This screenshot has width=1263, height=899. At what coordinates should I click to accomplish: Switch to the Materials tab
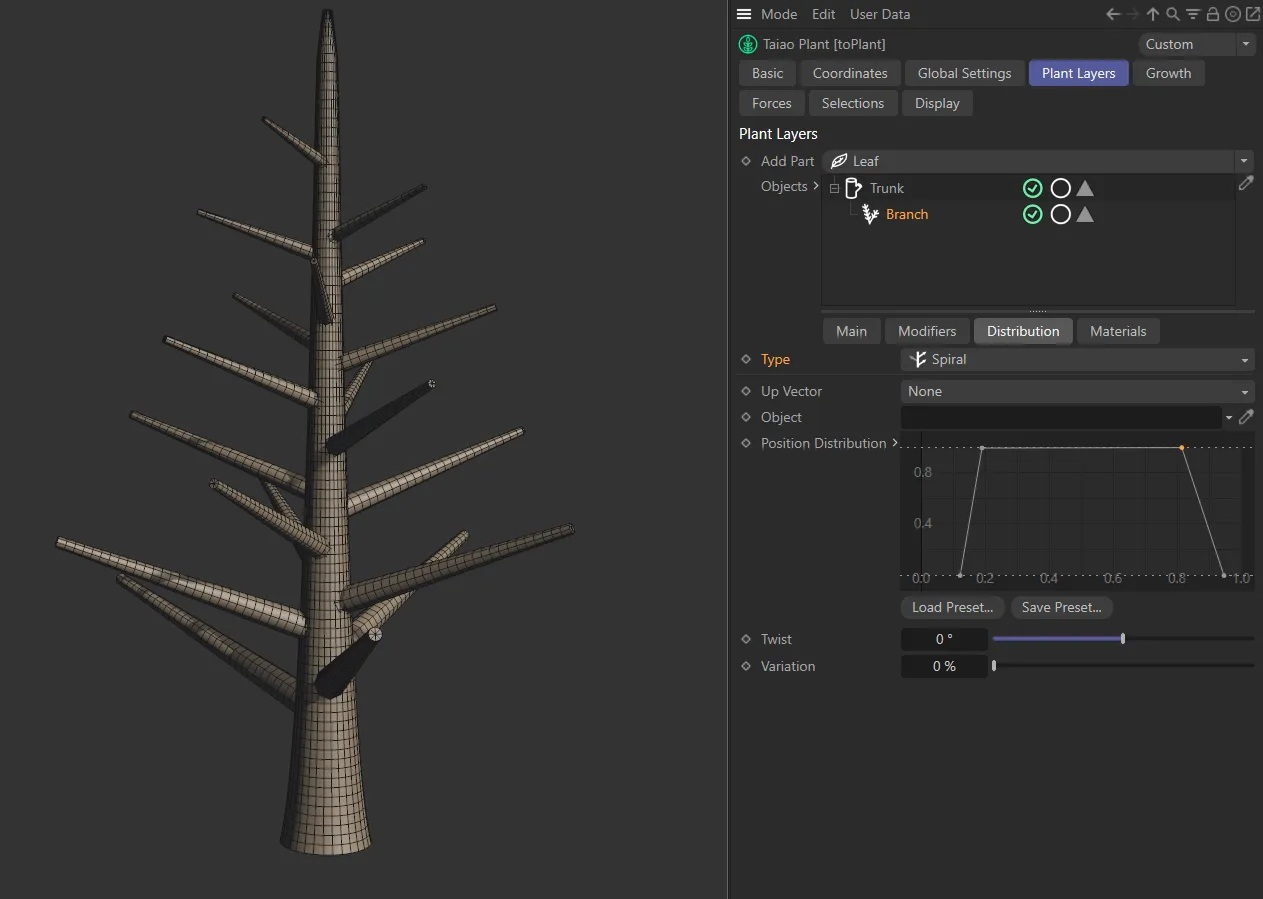pyautogui.click(x=1118, y=331)
